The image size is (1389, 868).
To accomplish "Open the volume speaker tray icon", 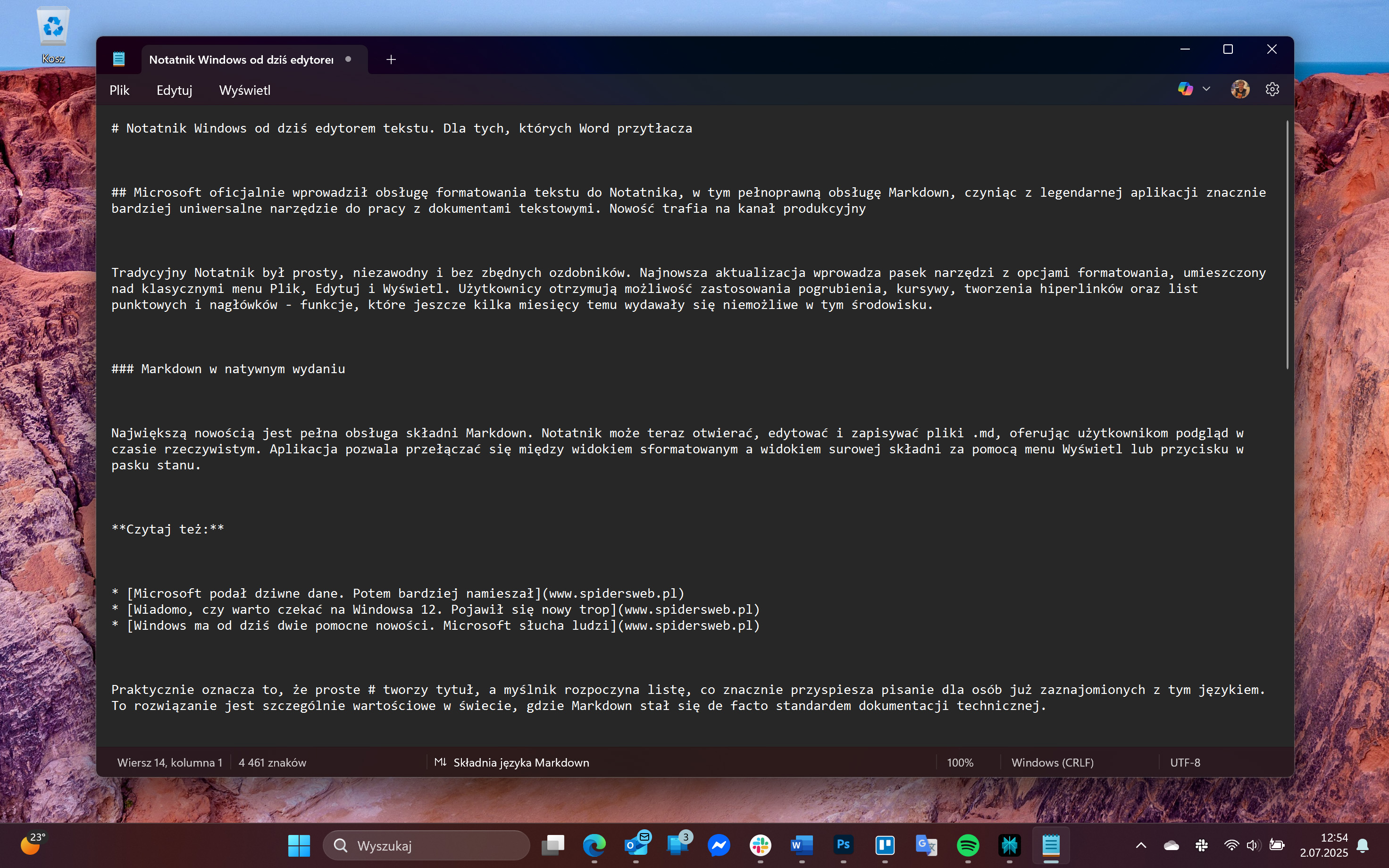I will 1253,845.
